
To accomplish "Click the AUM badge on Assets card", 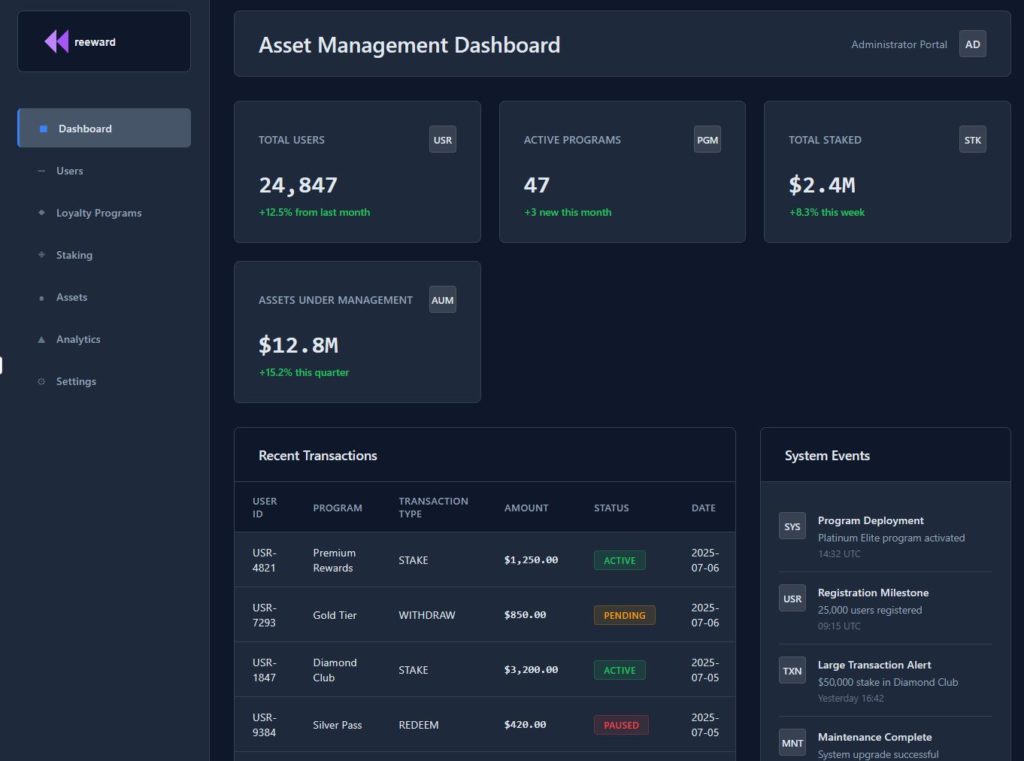I will pos(442,300).
